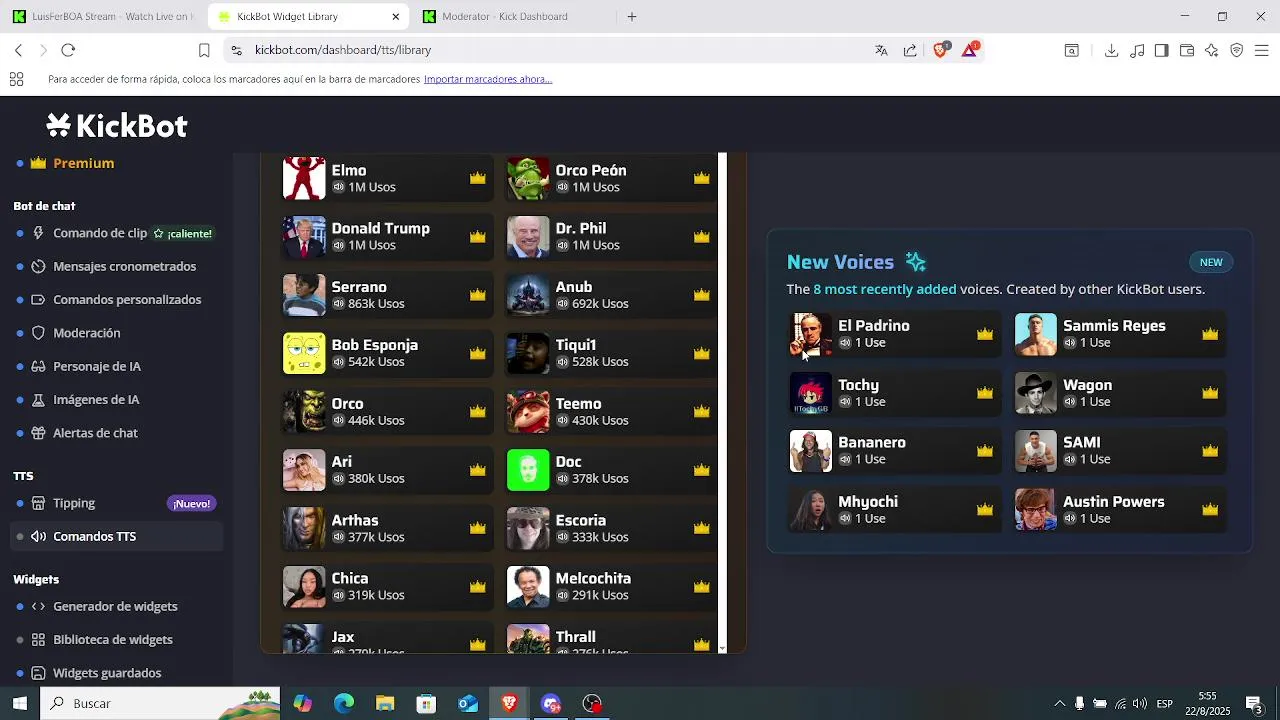This screenshot has width=1280, height=720.
Task: Open a new browser tab
Action: (x=631, y=16)
